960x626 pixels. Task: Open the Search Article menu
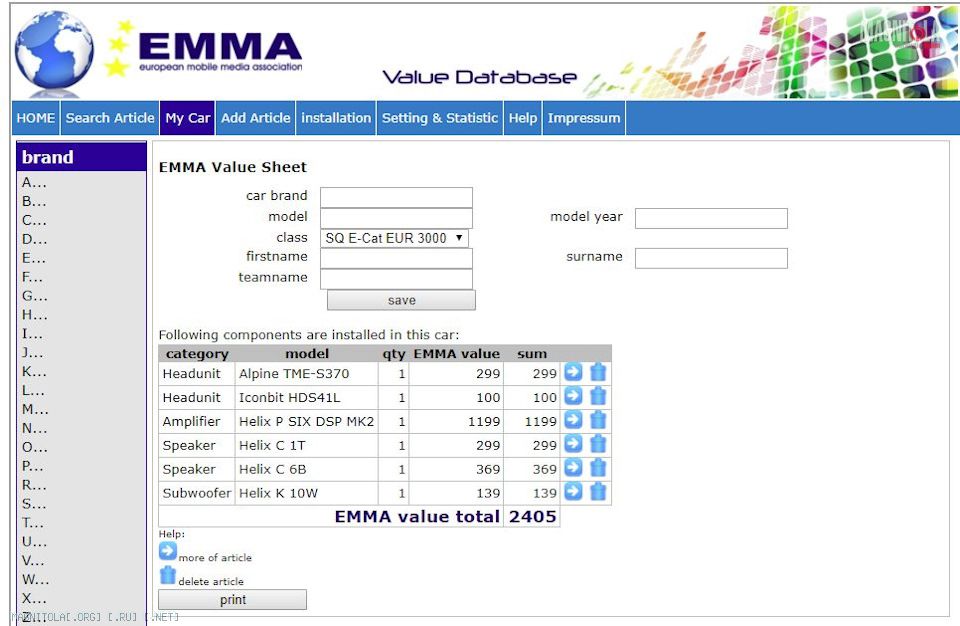[110, 118]
